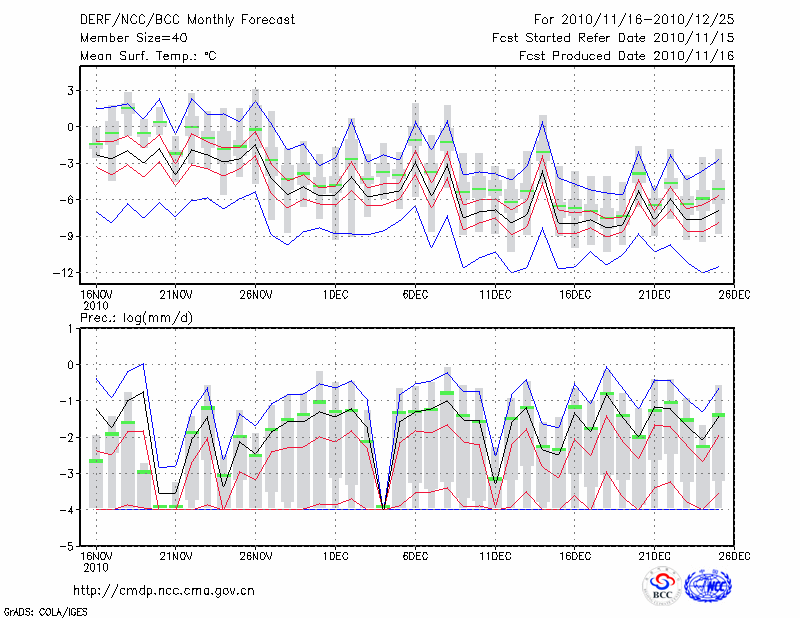Screen dimensions: 800x618
Task: Open the cmdp.ncc.cma.gov.cn URL link
Action: pyautogui.click(x=164, y=591)
